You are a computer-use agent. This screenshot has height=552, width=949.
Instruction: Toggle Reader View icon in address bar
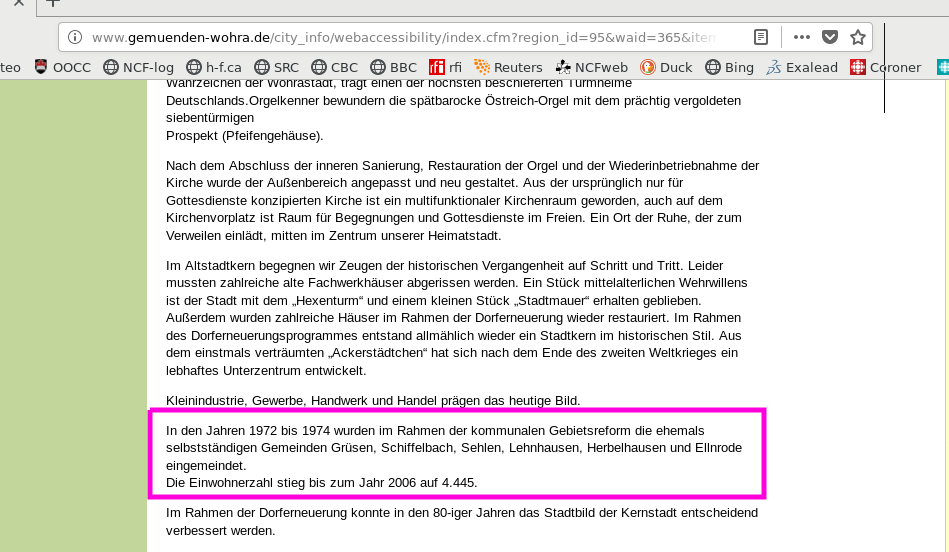click(x=761, y=38)
